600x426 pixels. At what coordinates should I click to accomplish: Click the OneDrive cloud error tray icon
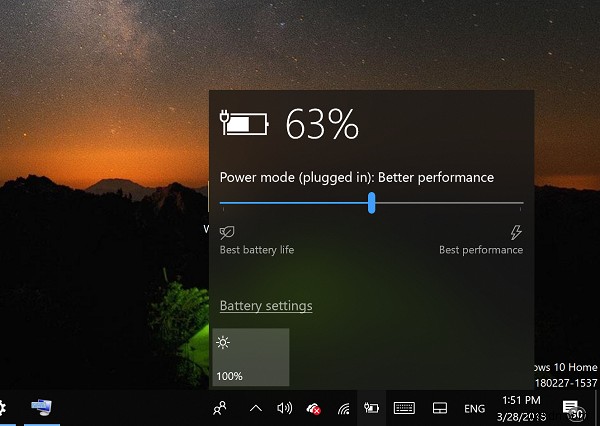coord(313,409)
